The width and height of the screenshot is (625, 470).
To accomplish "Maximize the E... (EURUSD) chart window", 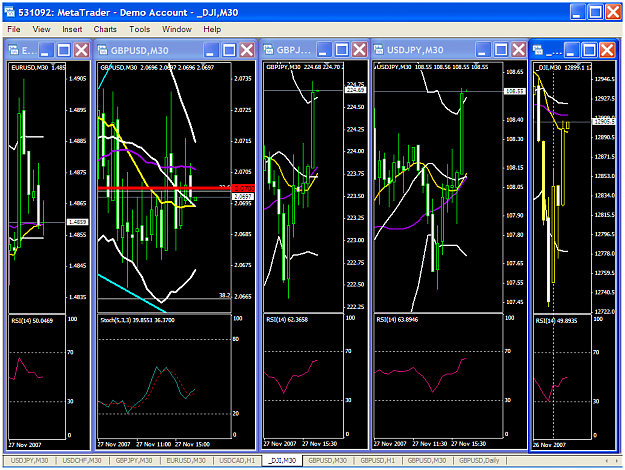I will 64,50.
